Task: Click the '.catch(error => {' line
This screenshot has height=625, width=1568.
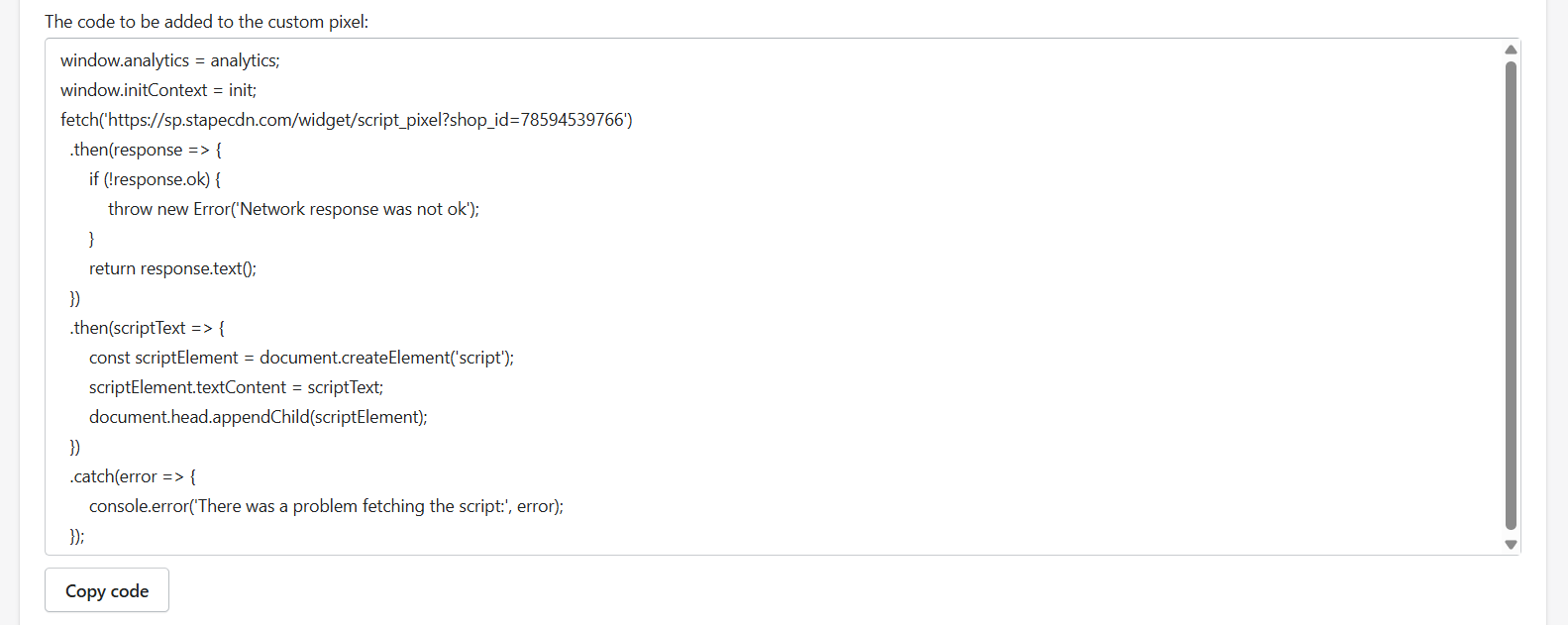Action: (134, 476)
